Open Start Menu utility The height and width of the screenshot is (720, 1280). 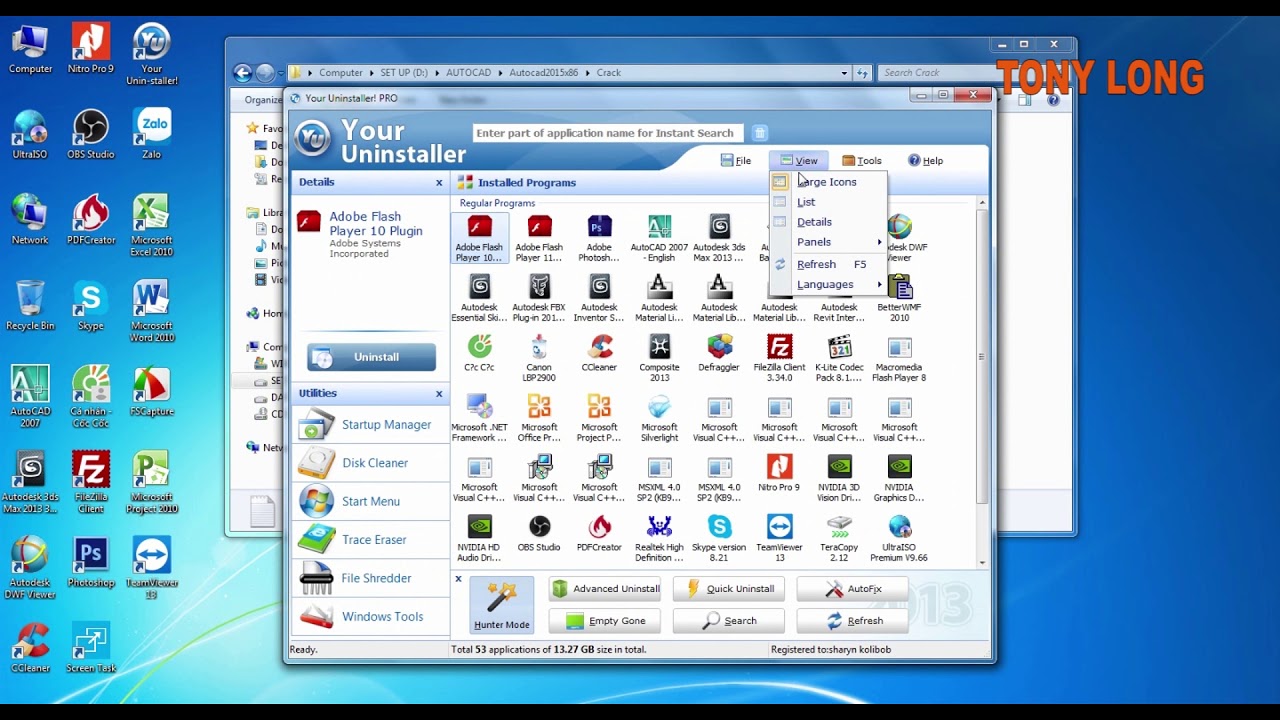coord(371,501)
